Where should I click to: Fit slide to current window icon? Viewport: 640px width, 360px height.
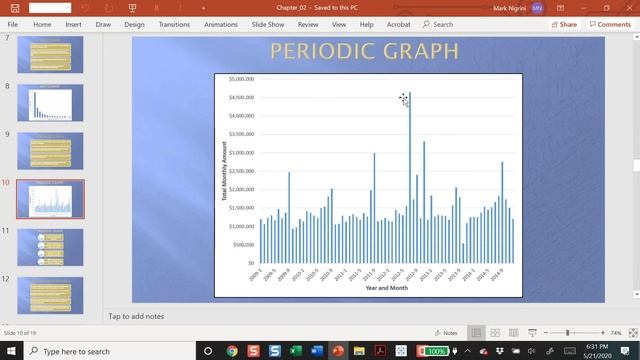coord(633,333)
